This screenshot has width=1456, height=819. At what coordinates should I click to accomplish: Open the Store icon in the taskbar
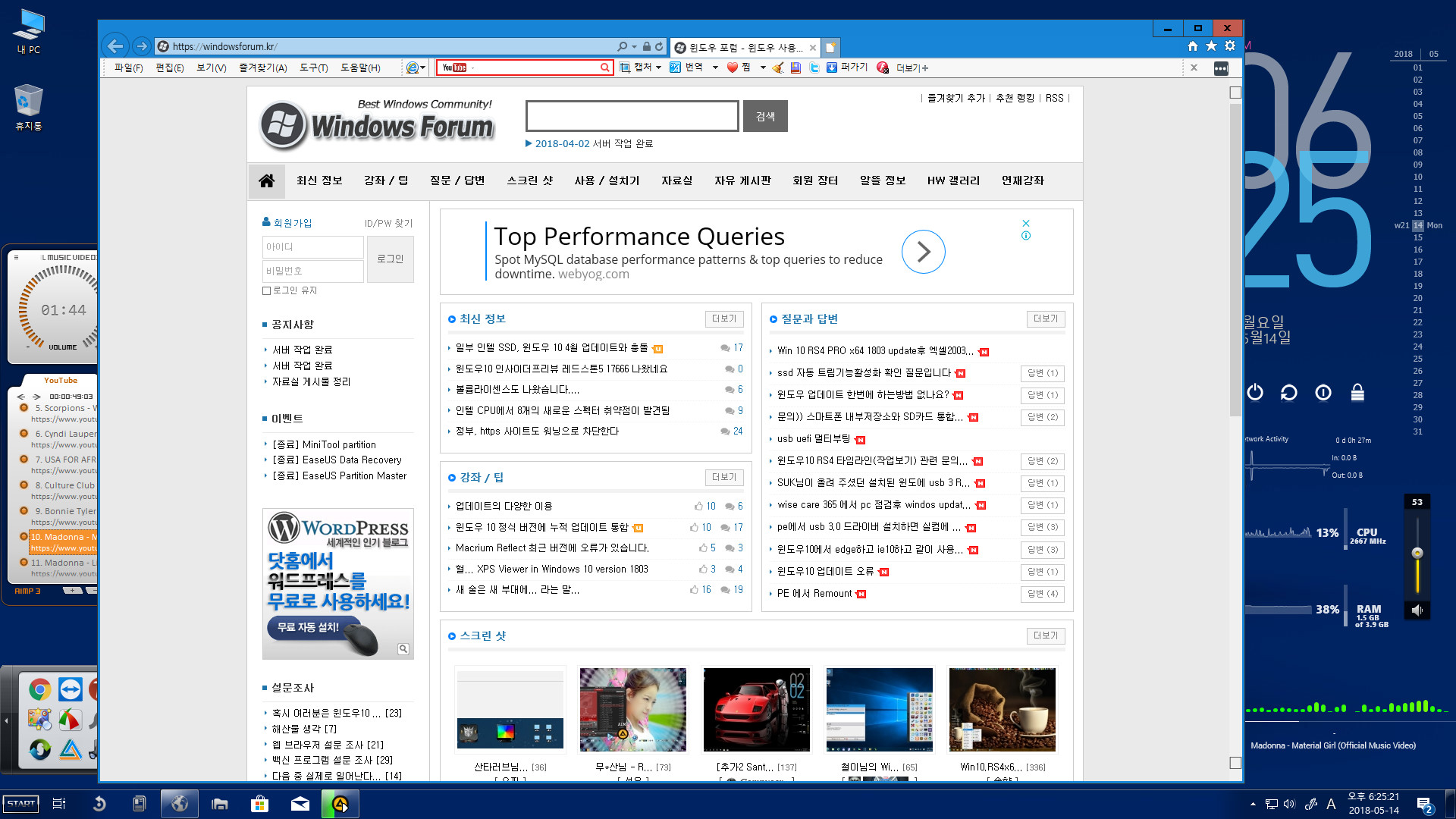260,804
